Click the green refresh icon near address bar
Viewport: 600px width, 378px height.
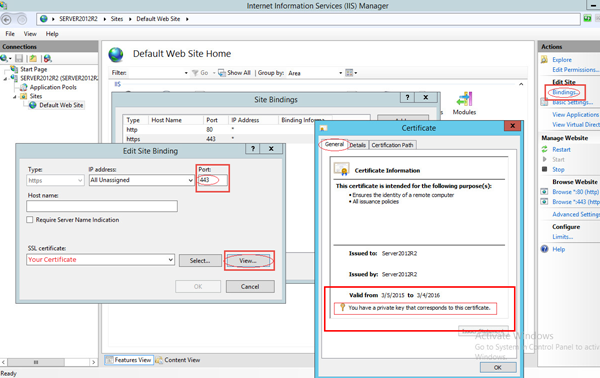(x=587, y=19)
